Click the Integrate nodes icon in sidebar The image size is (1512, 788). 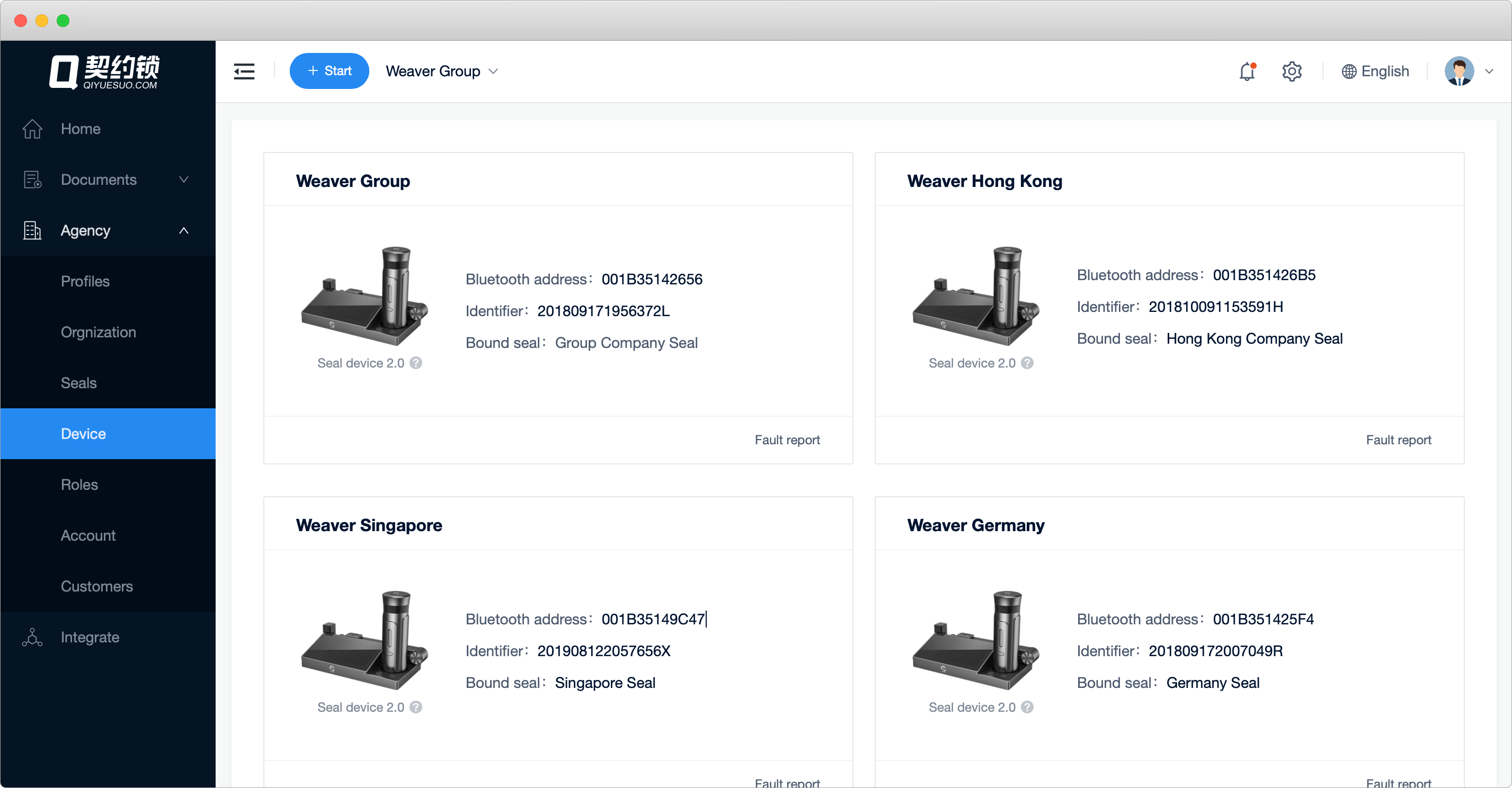click(32, 637)
